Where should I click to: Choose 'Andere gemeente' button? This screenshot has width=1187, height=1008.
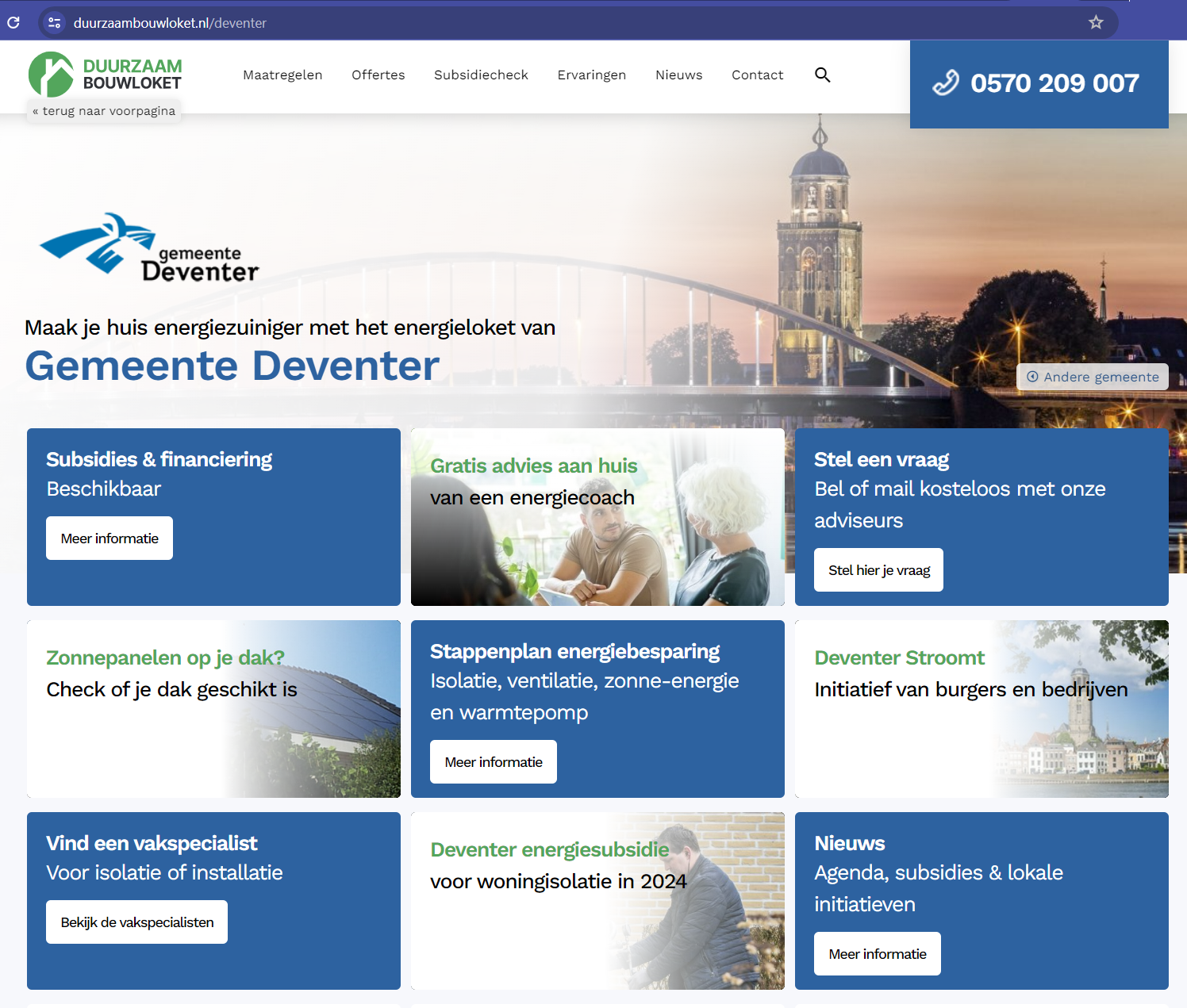pyautogui.click(x=1093, y=377)
